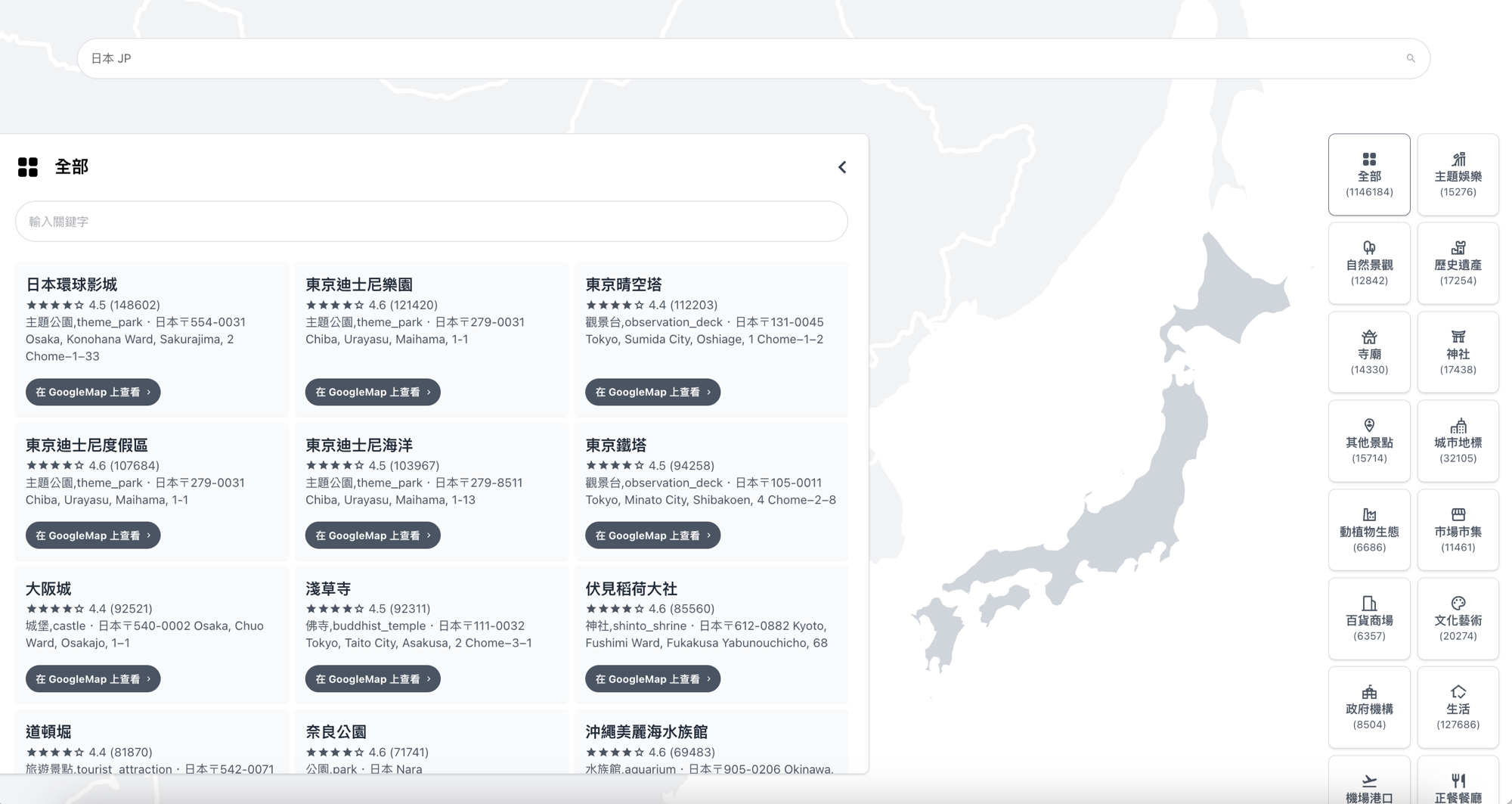Click the 4.4 (112203) rating text
Screen dimensions: 1512x804
683,305
